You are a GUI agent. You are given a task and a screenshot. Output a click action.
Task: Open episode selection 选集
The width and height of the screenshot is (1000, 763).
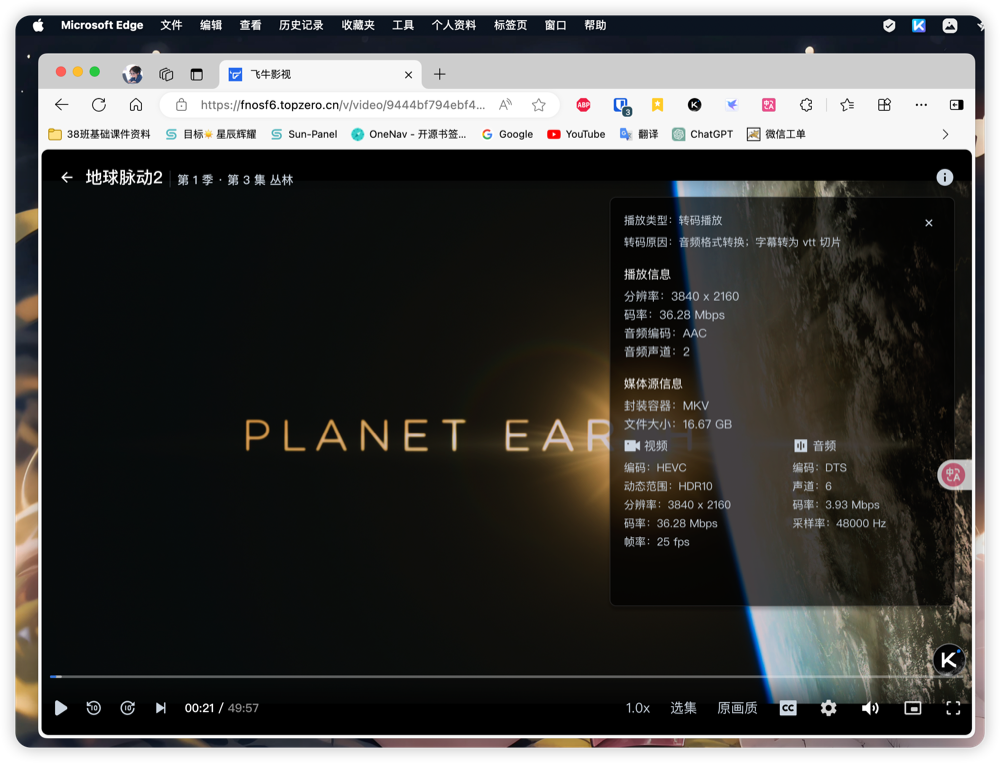coord(683,708)
